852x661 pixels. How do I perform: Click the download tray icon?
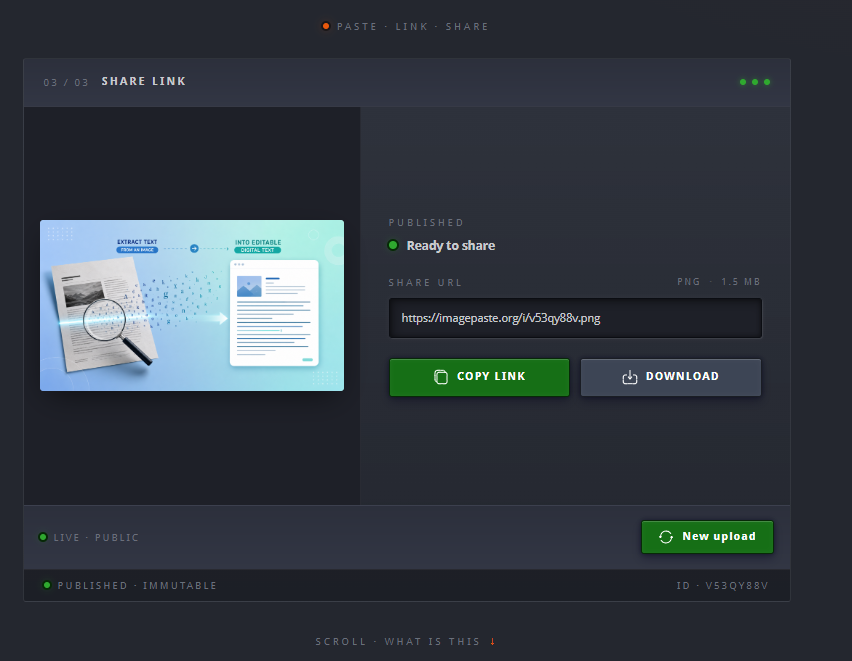(629, 377)
